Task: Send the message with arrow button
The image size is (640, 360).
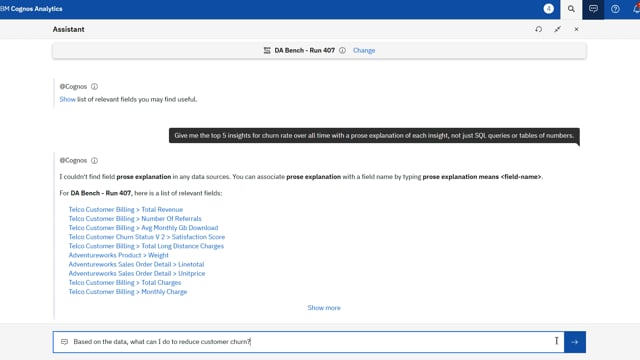Action: (575, 342)
